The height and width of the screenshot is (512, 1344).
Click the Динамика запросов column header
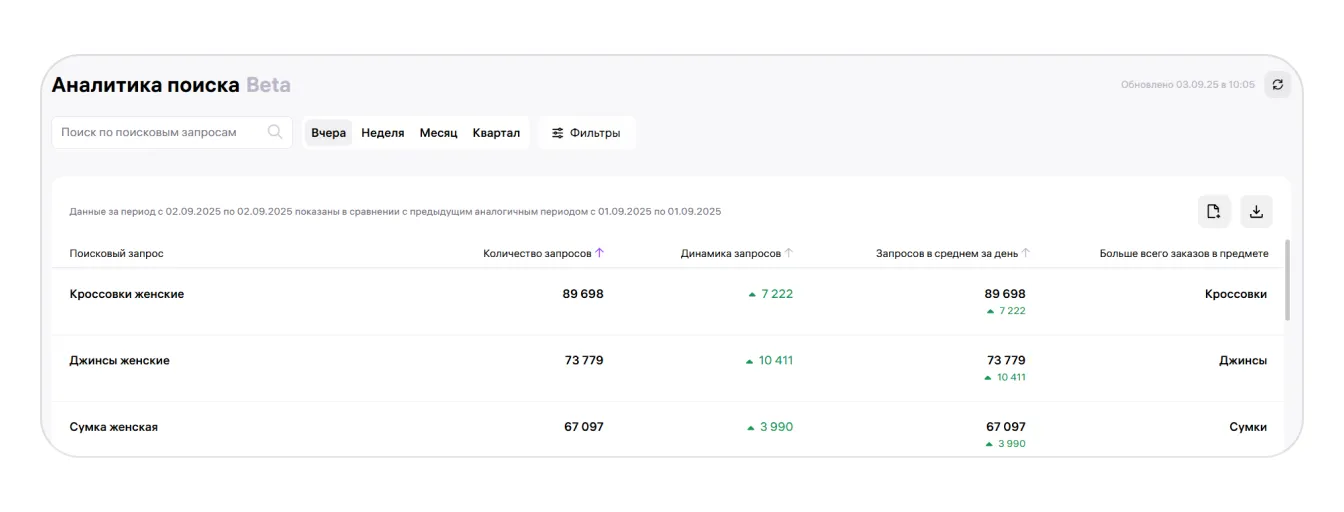click(731, 254)
